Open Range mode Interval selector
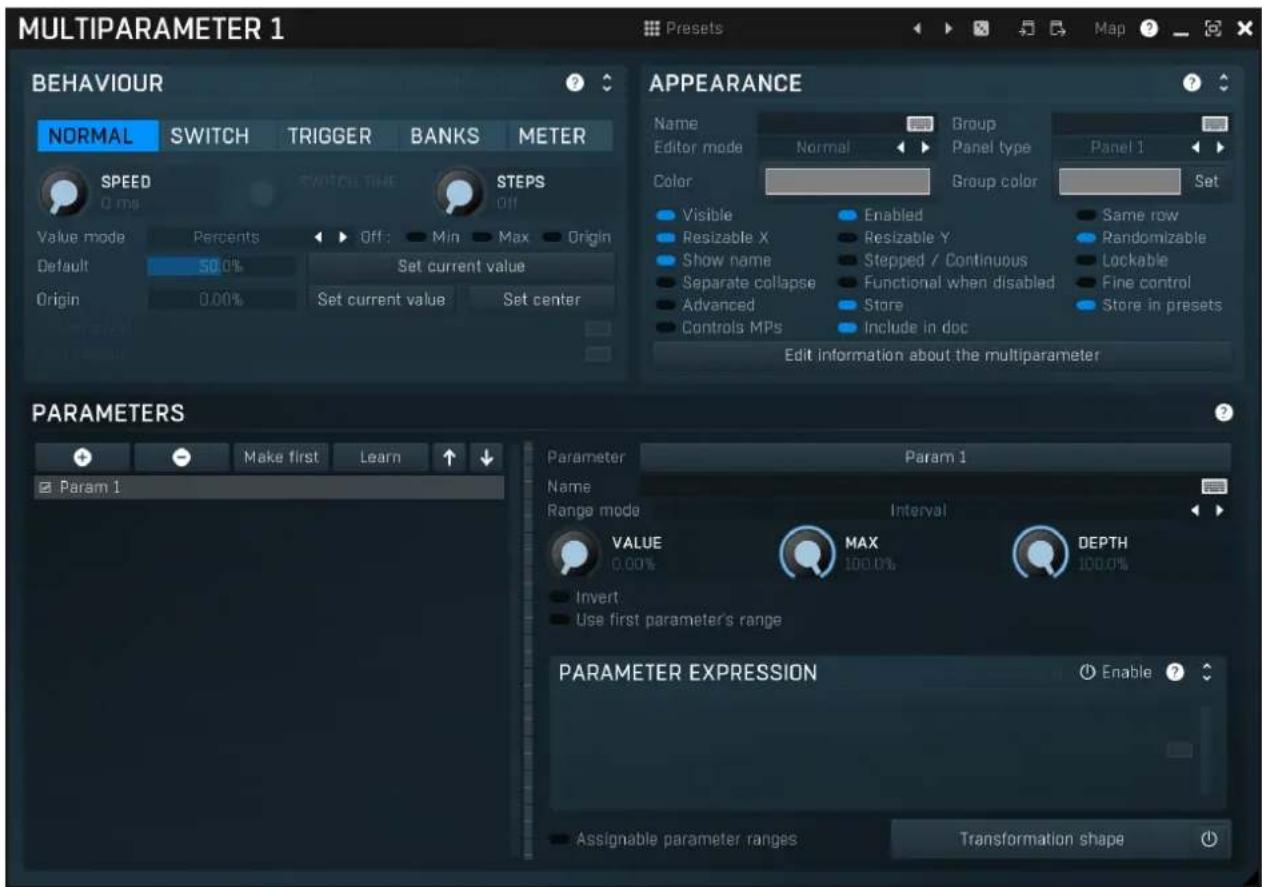 click(917, 510)
